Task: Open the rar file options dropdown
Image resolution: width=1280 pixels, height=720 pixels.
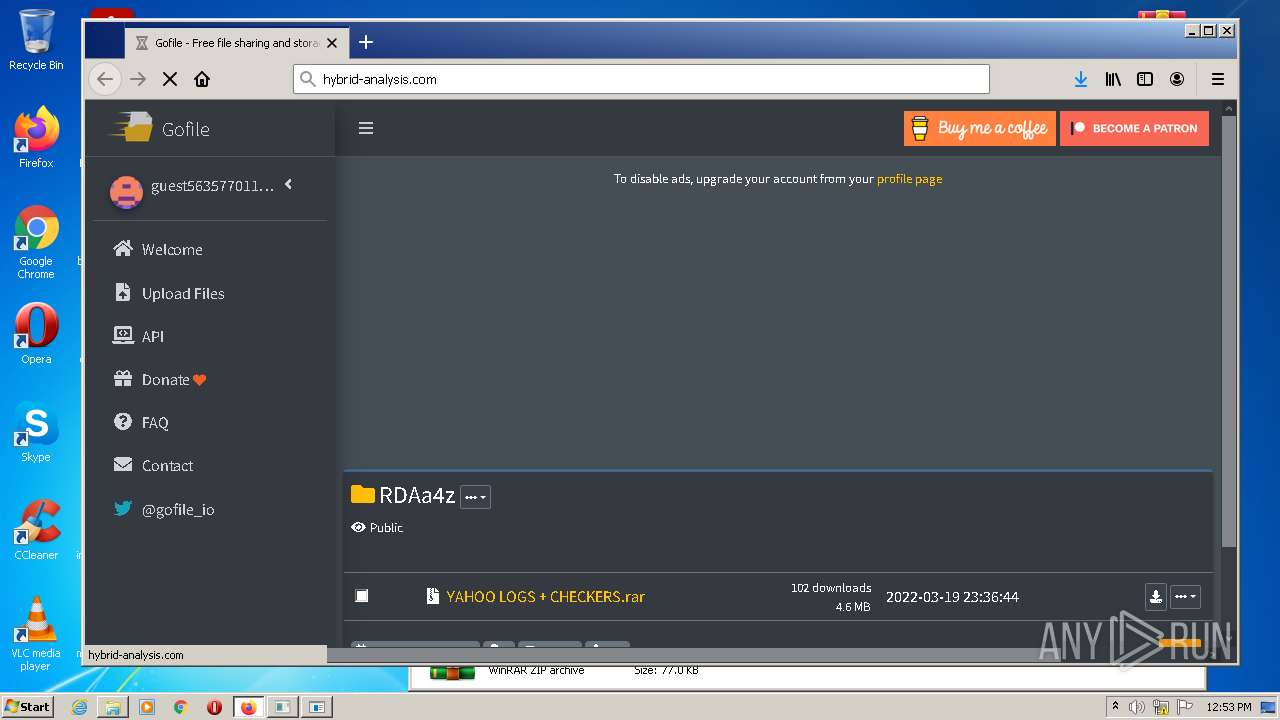Action: pyautogui.click(x=1185, y=597)
